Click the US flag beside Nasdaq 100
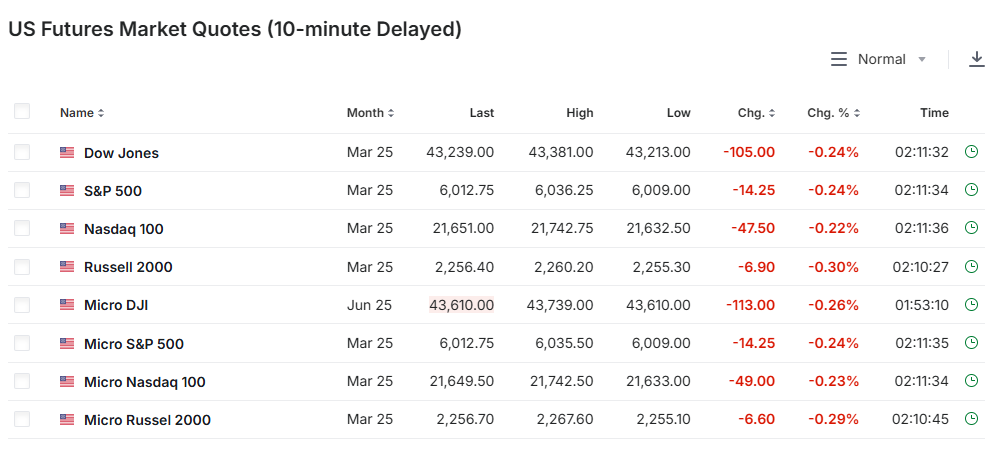 [67, 229]
